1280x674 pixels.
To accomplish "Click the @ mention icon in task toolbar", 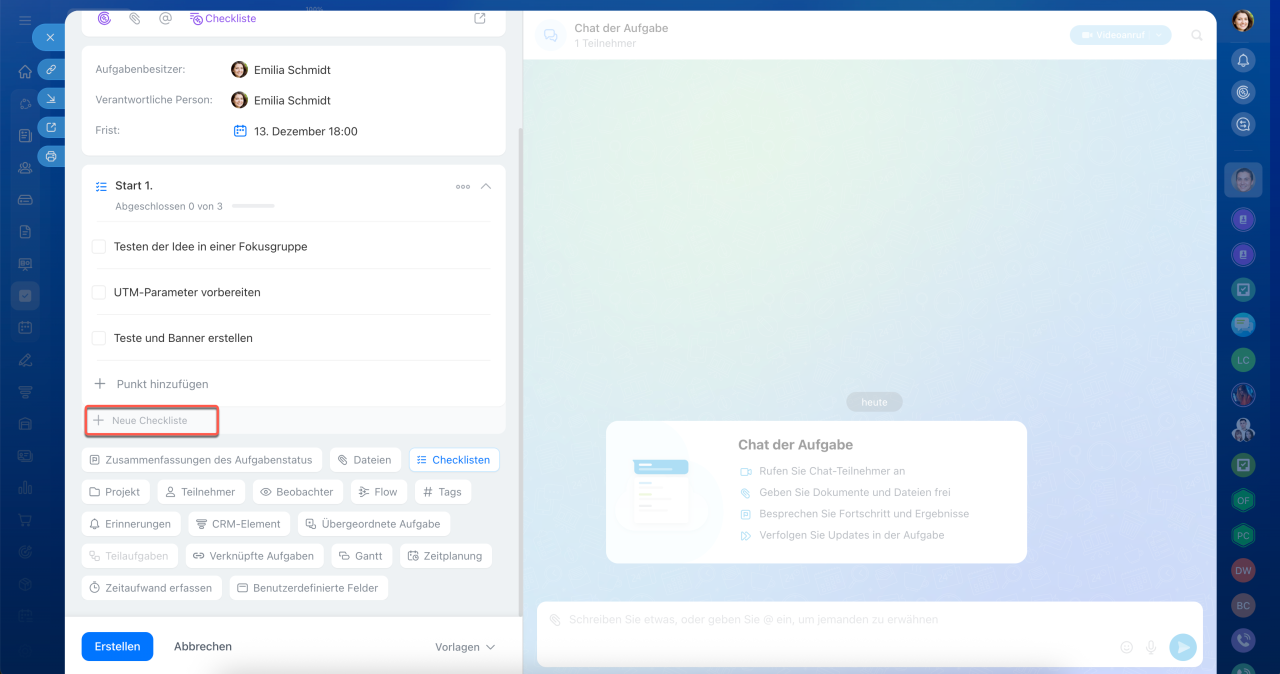I will (165, 18).
